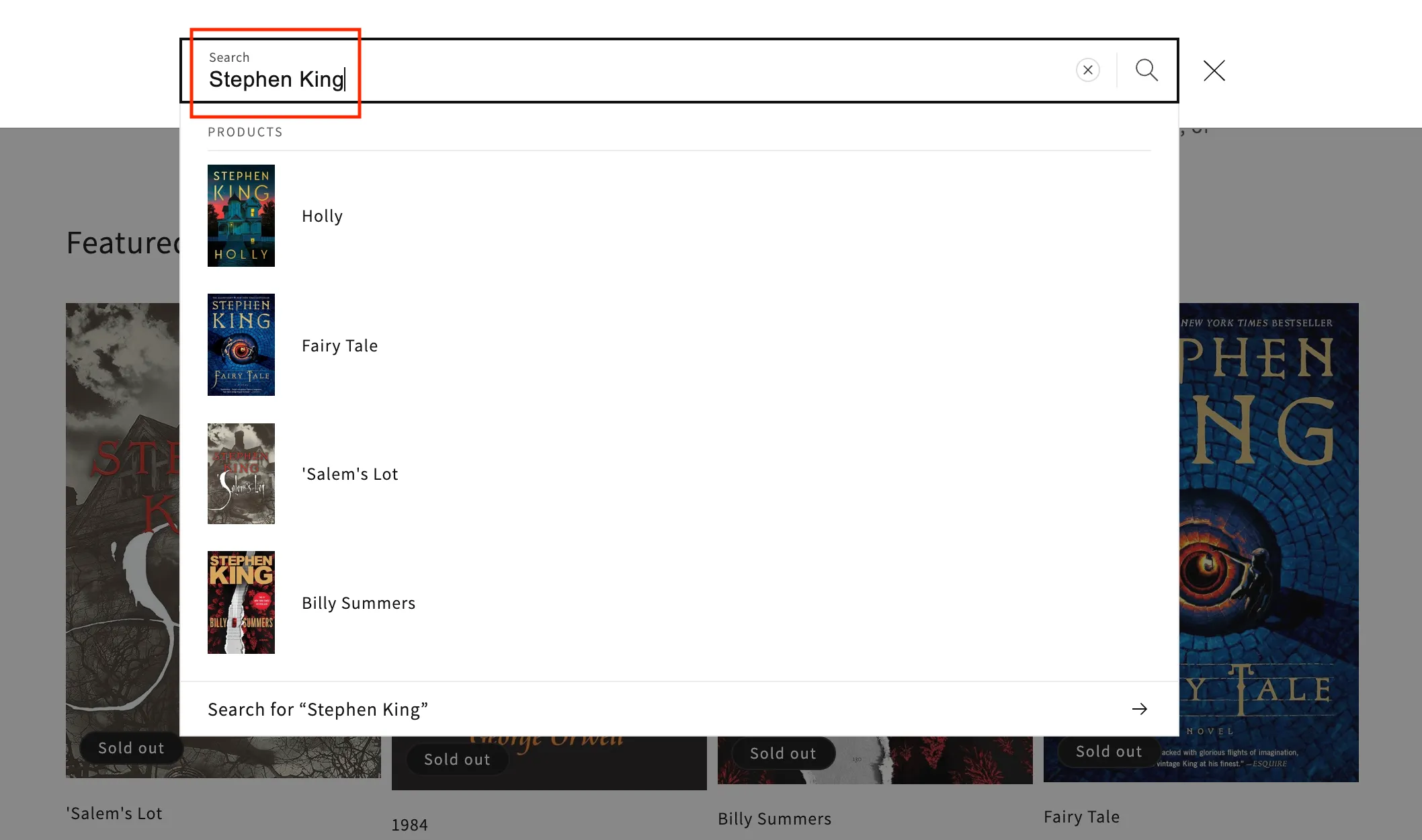
Task: Clear the search field with the X icon
Action: coord(1088,70)
